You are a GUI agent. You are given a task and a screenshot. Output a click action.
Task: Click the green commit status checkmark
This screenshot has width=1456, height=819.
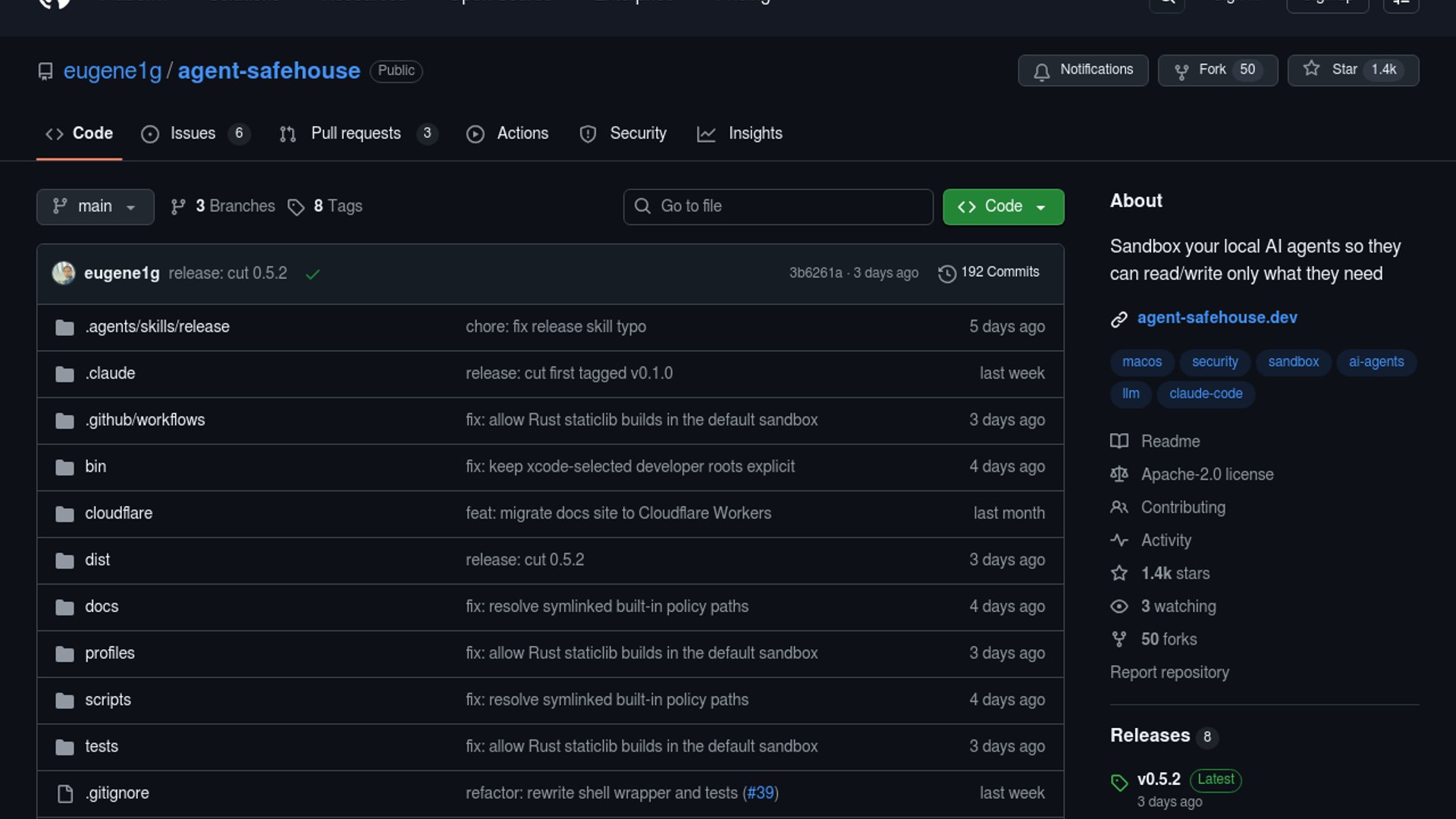coord(312,274)
